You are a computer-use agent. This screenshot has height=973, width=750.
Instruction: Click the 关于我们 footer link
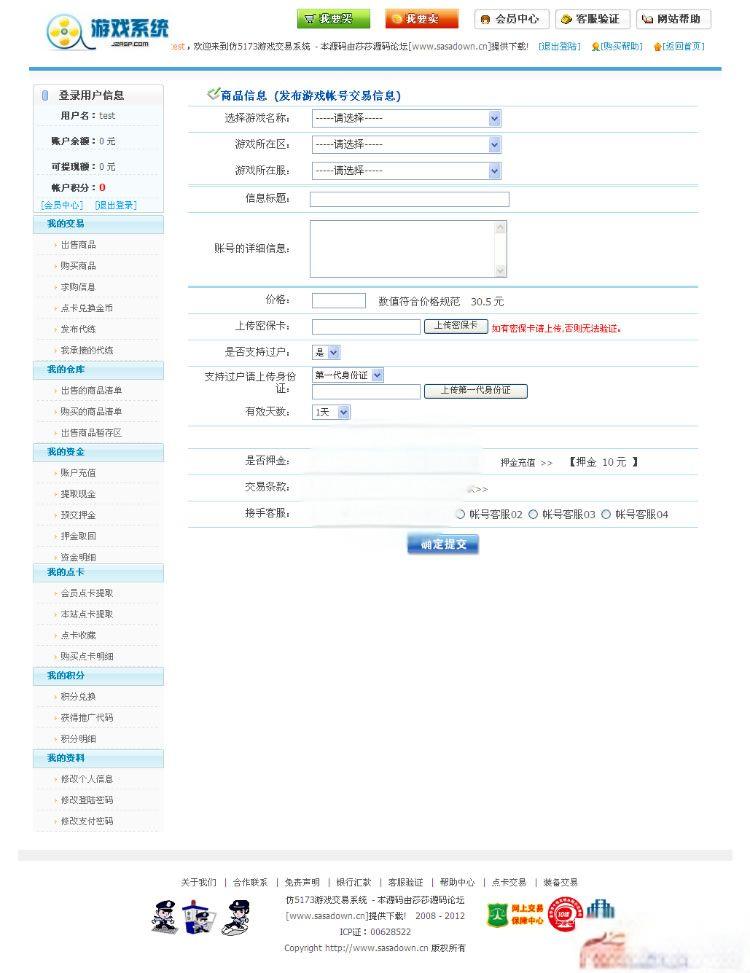pyautogui.click(x=198, y=882)
